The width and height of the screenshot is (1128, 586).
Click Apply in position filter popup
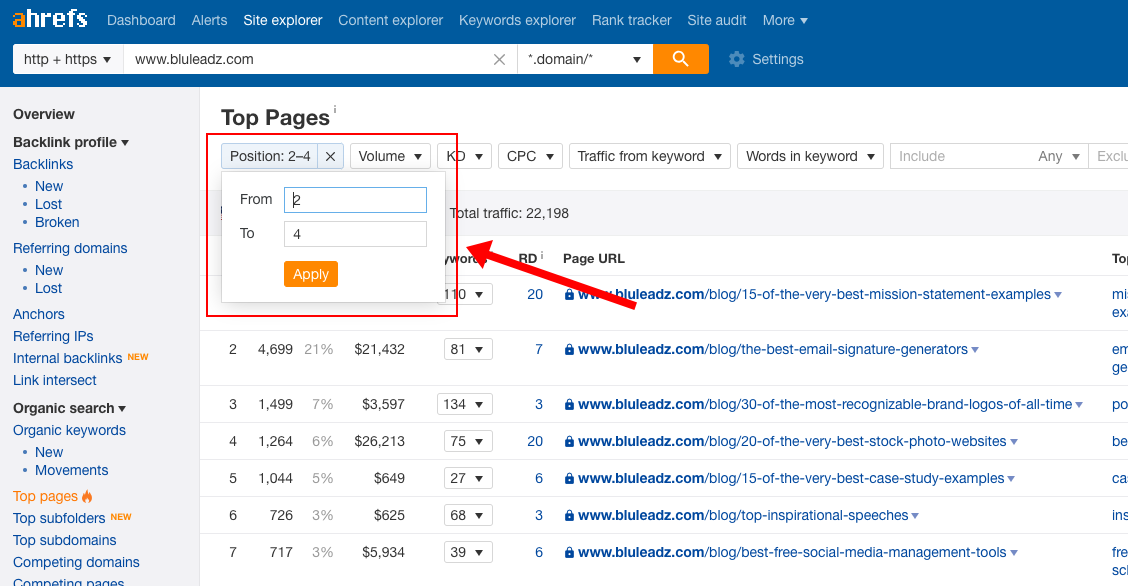click(x=311, y=274)
